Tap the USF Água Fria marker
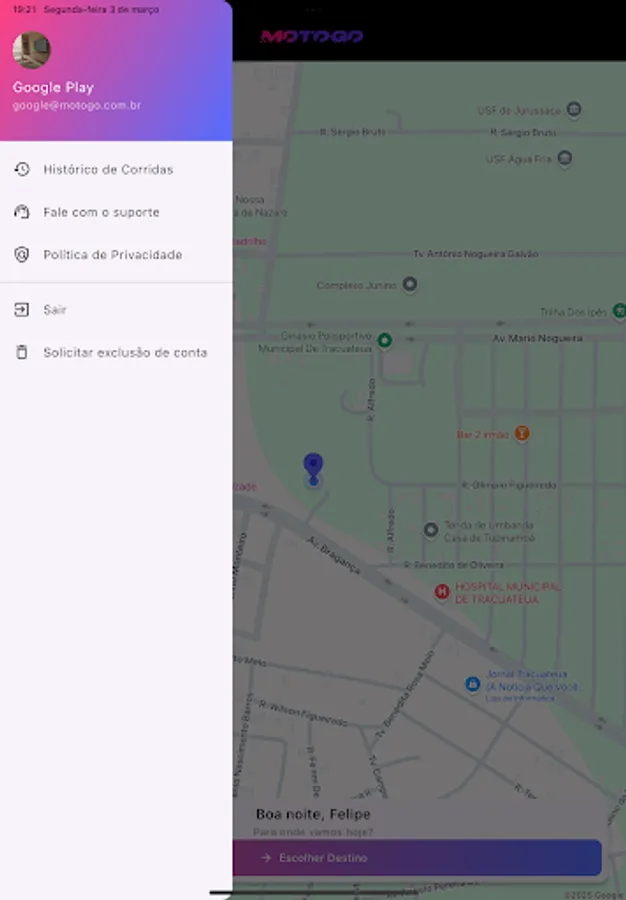Screen dimensions: 626x900 coord(565,158)
